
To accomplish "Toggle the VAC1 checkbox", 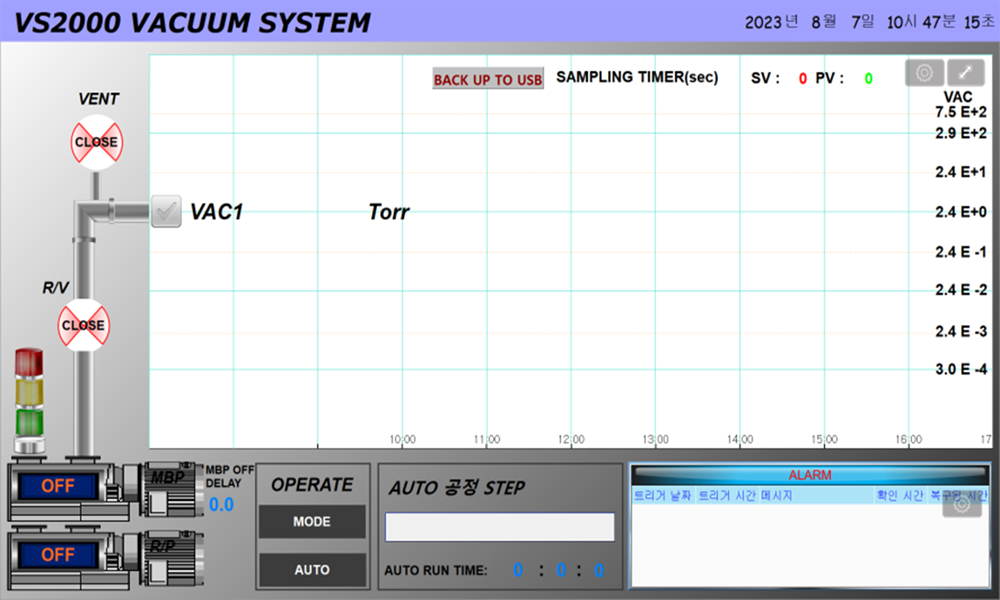I will (x=165, y=211).
